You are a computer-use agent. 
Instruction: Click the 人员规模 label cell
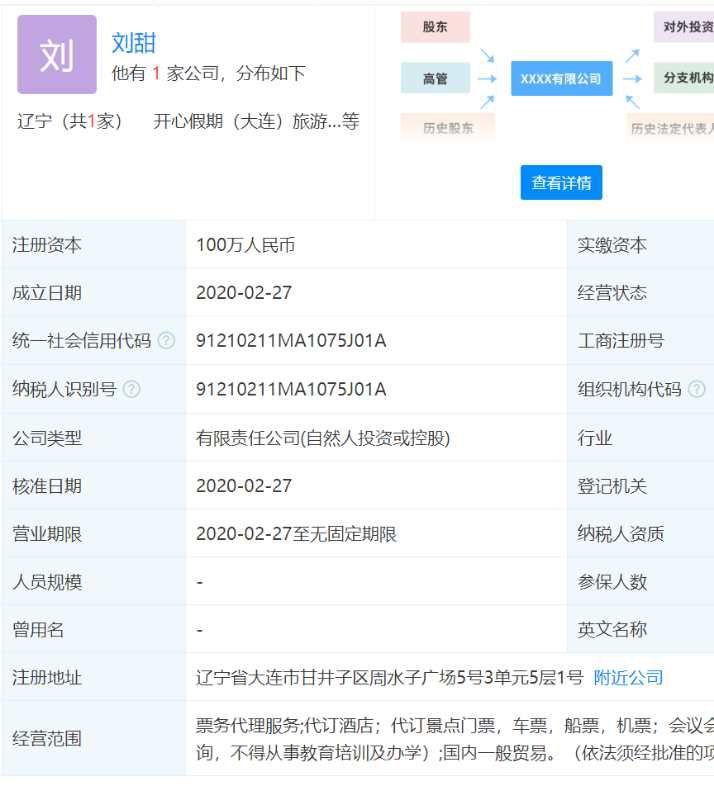(94, 582)
